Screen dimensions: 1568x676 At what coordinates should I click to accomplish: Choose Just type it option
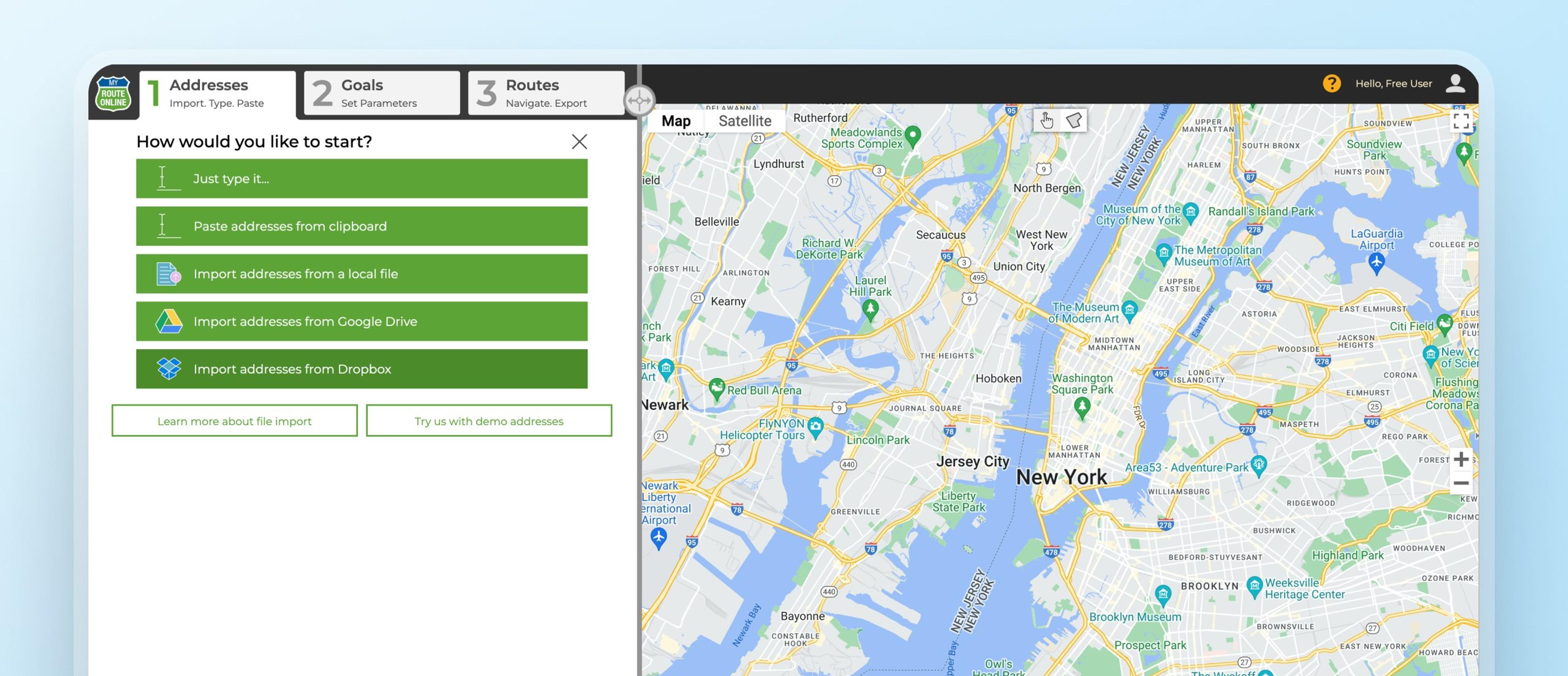coord(361,178)
